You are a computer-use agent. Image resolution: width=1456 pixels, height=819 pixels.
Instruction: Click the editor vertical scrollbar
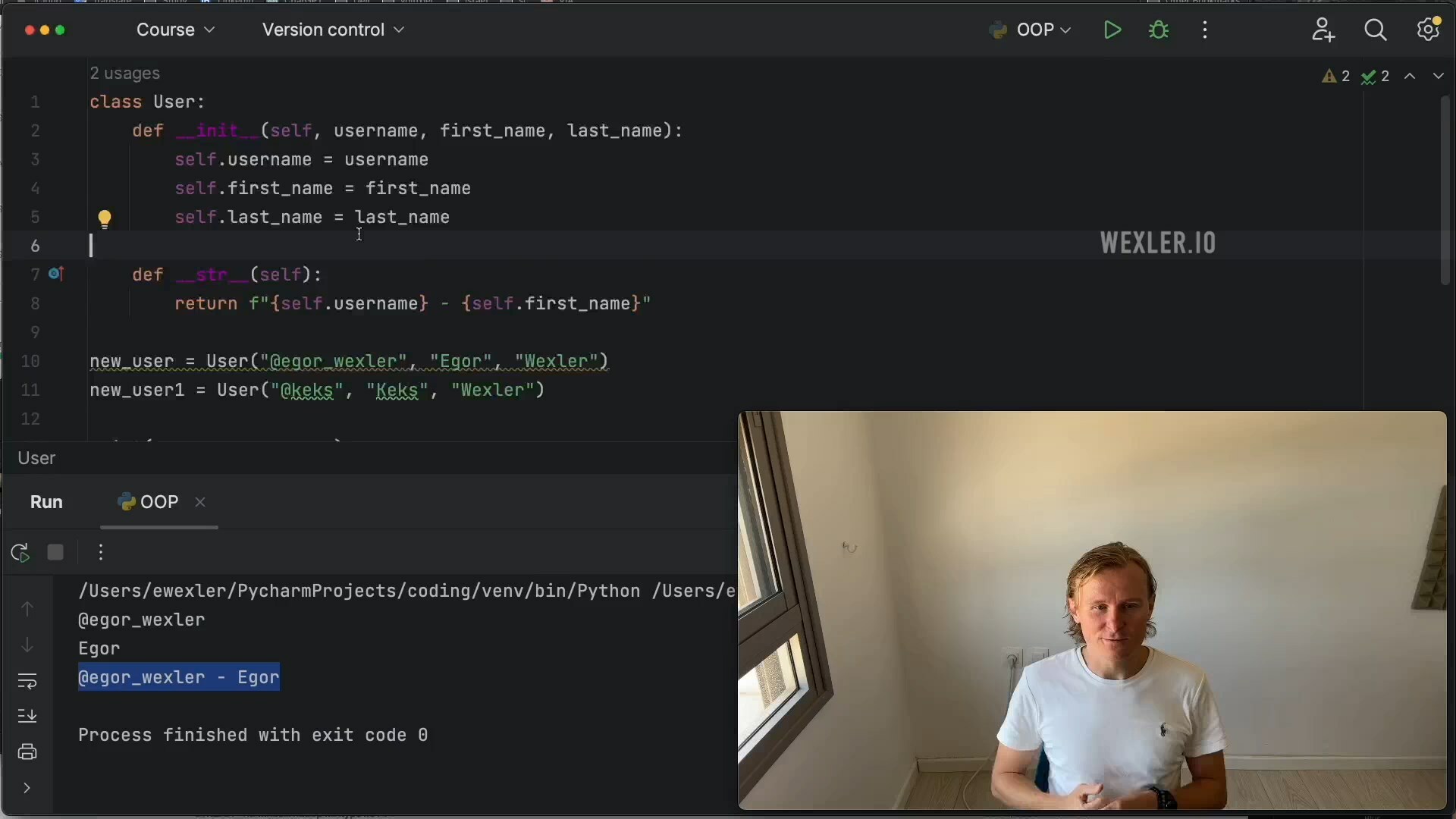coord(1445,190)
